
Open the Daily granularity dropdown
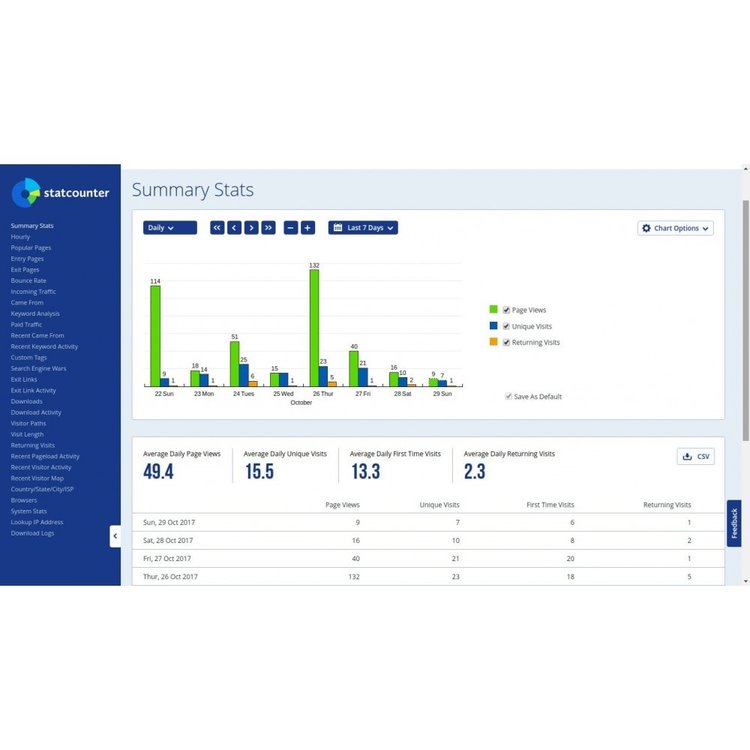pos(170,228)
